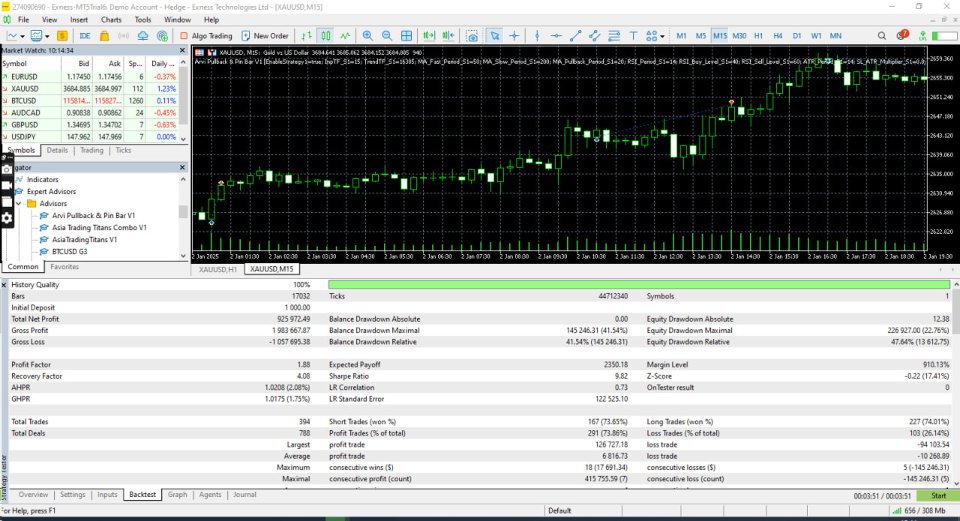Zoom out on the chart
The image size is (960, 521).
[x=387, y=36]
